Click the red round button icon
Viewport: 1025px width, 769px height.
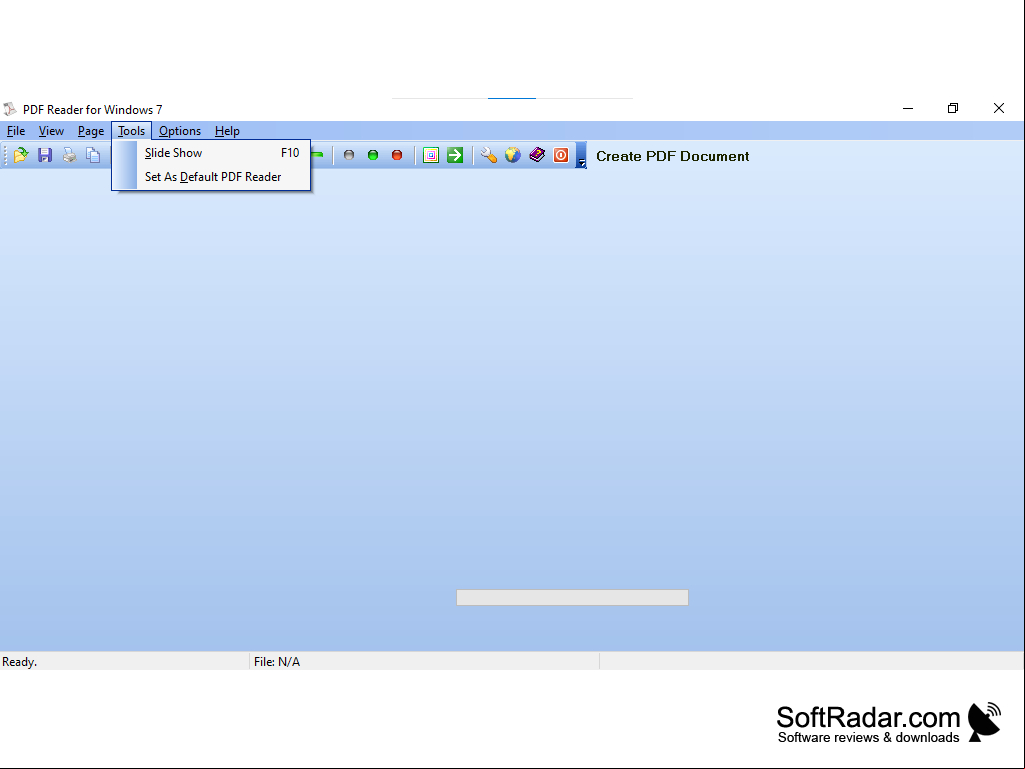pyautogui.click(x=397, y=155)
